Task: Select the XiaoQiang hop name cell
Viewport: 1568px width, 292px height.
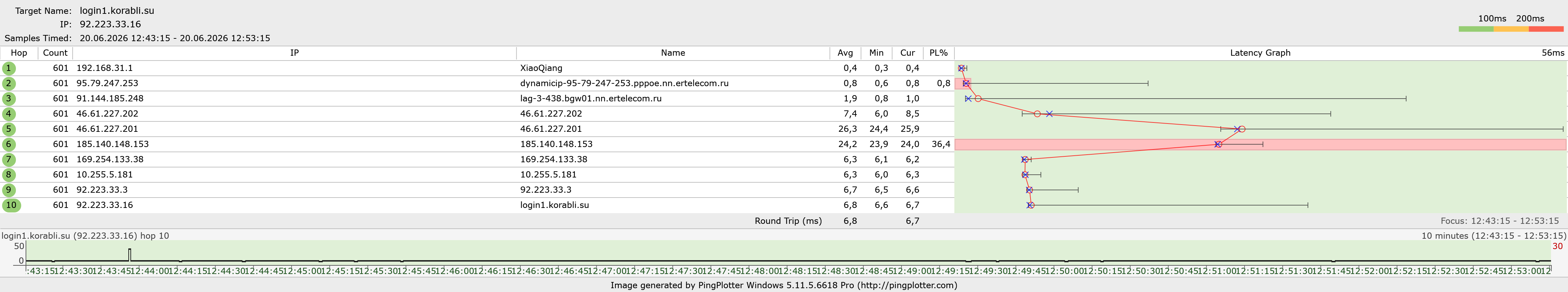Action: click(541, 68)
